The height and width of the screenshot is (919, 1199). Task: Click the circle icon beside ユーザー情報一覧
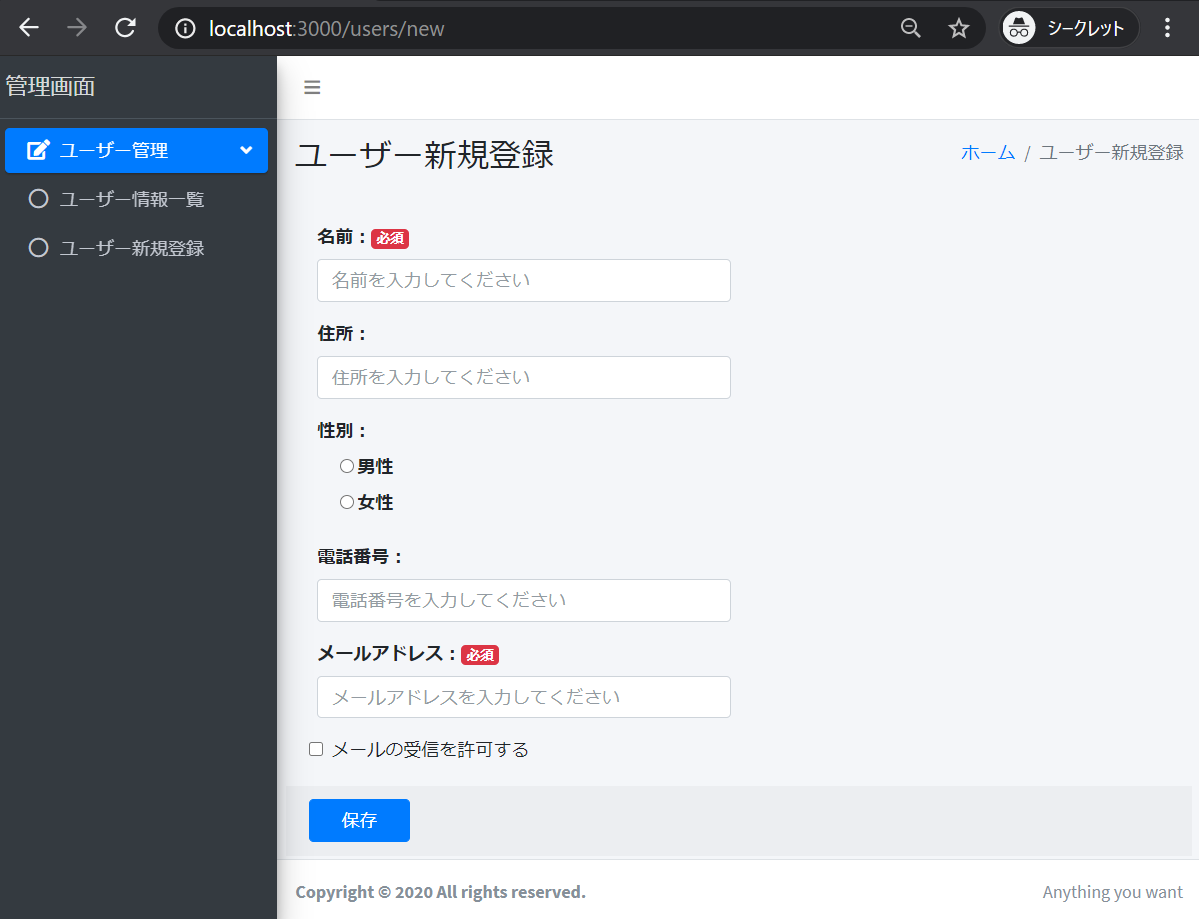point(38,198)
